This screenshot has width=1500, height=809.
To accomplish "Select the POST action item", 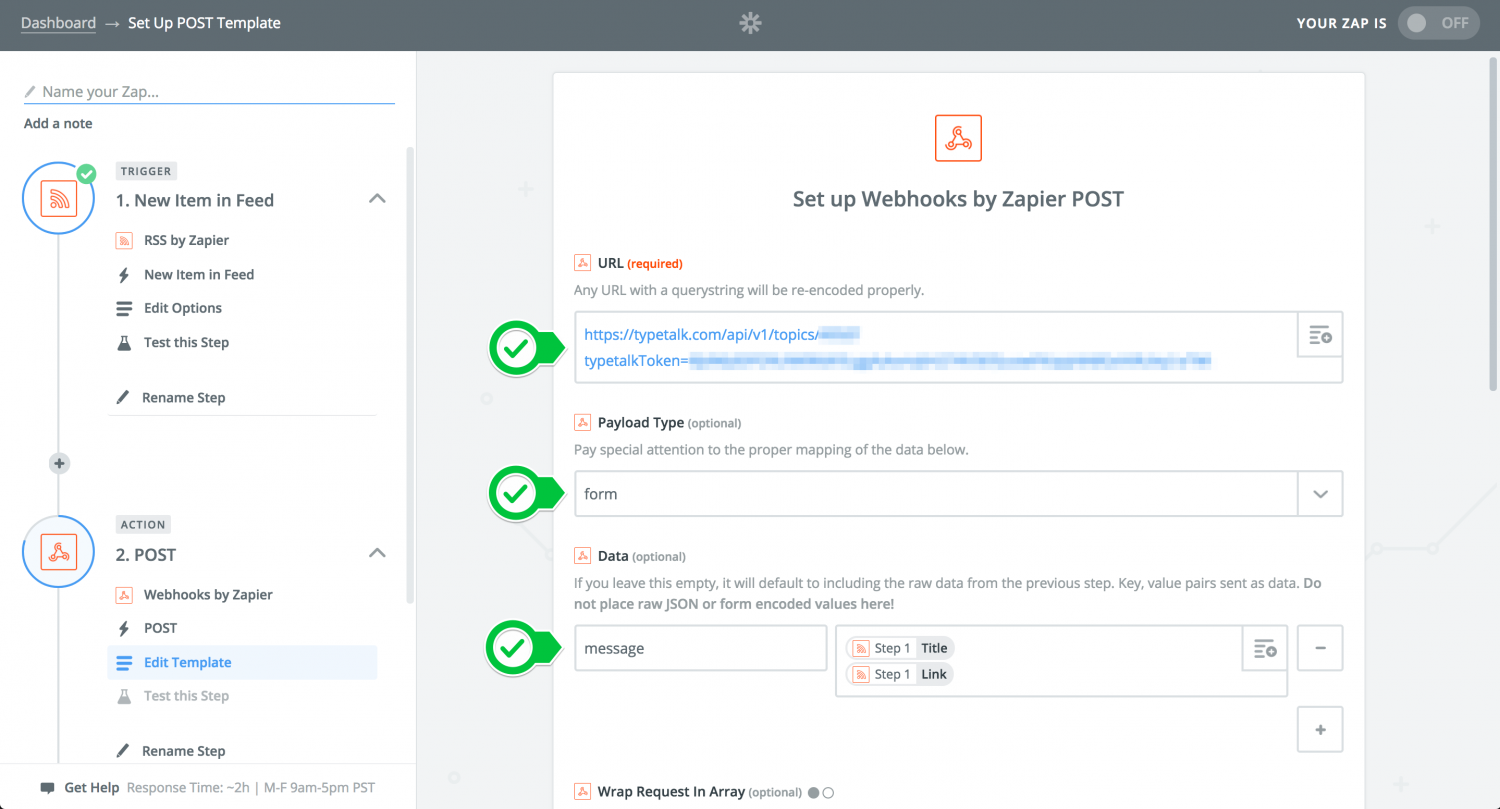I will [x=160, y=628].
